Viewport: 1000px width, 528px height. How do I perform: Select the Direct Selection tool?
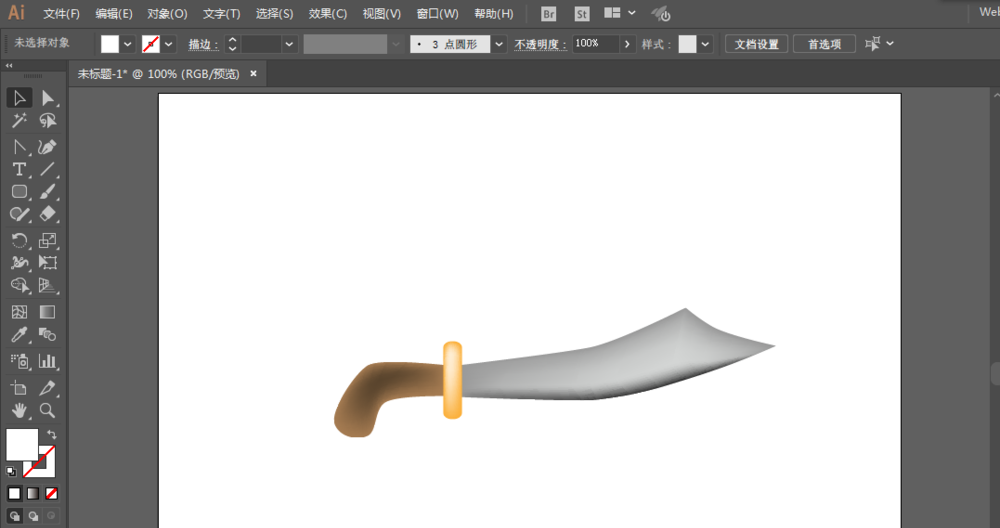[47, 98]
